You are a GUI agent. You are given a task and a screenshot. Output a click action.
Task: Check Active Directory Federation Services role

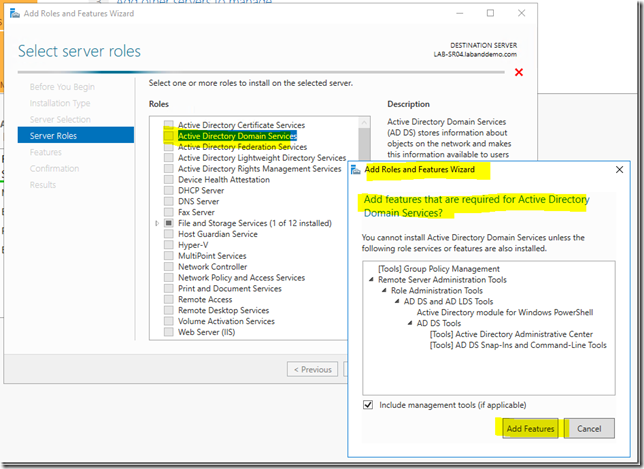tap(168, 147)
